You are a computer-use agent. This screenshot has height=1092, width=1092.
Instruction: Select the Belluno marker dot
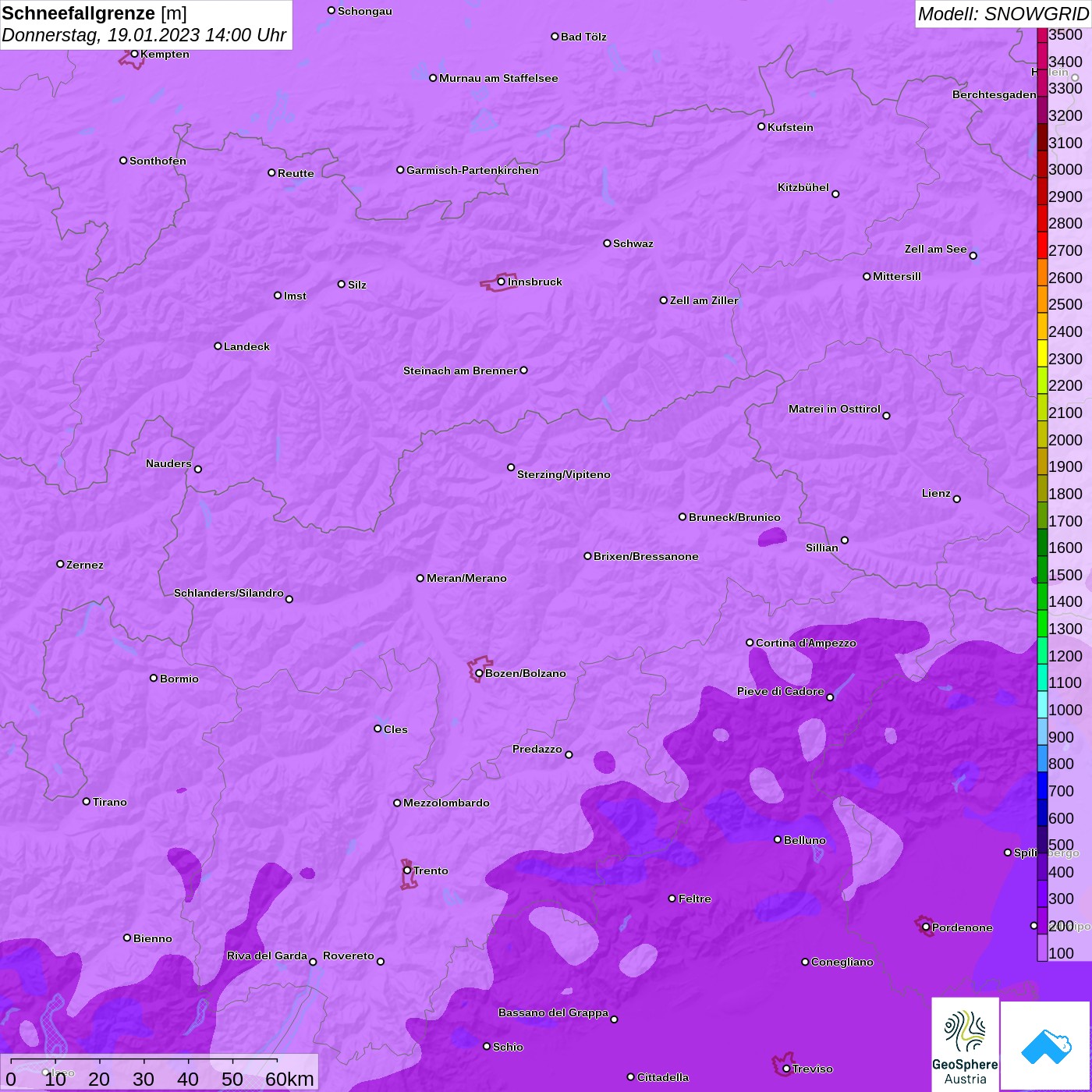pos(778,839)
